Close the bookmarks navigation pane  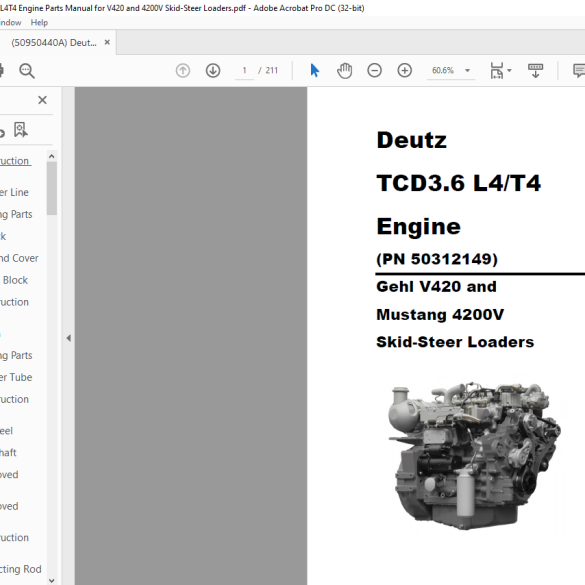tap(43, 100)
